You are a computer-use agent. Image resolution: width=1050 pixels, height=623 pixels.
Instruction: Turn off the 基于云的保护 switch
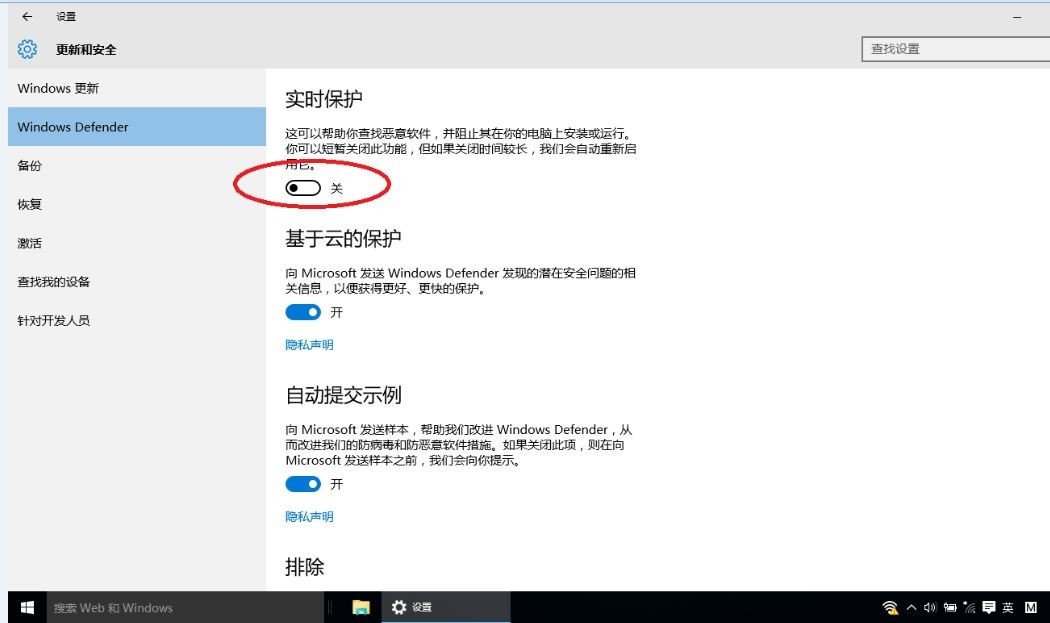[303, 312]
